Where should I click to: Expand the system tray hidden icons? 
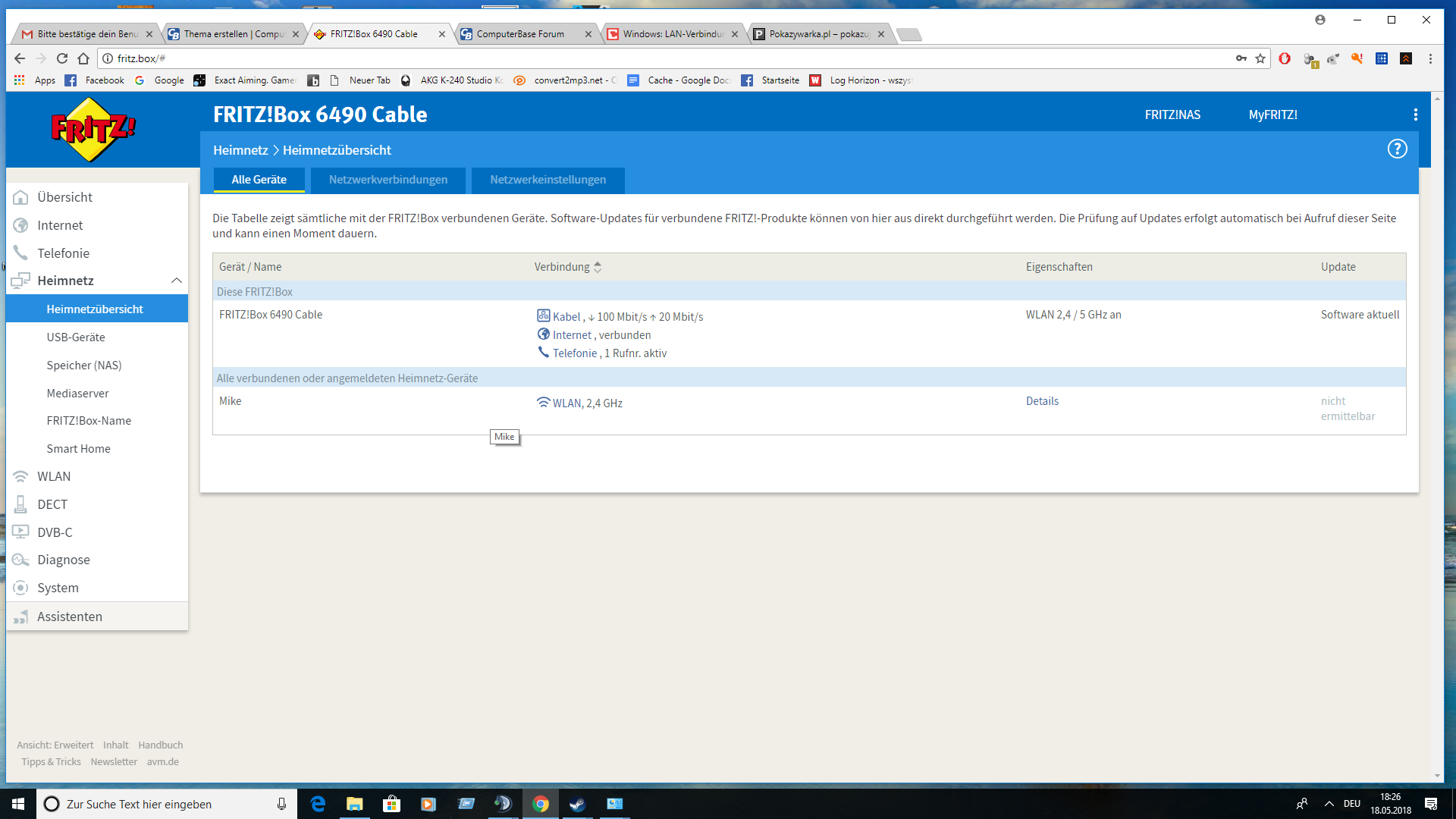1329,804
